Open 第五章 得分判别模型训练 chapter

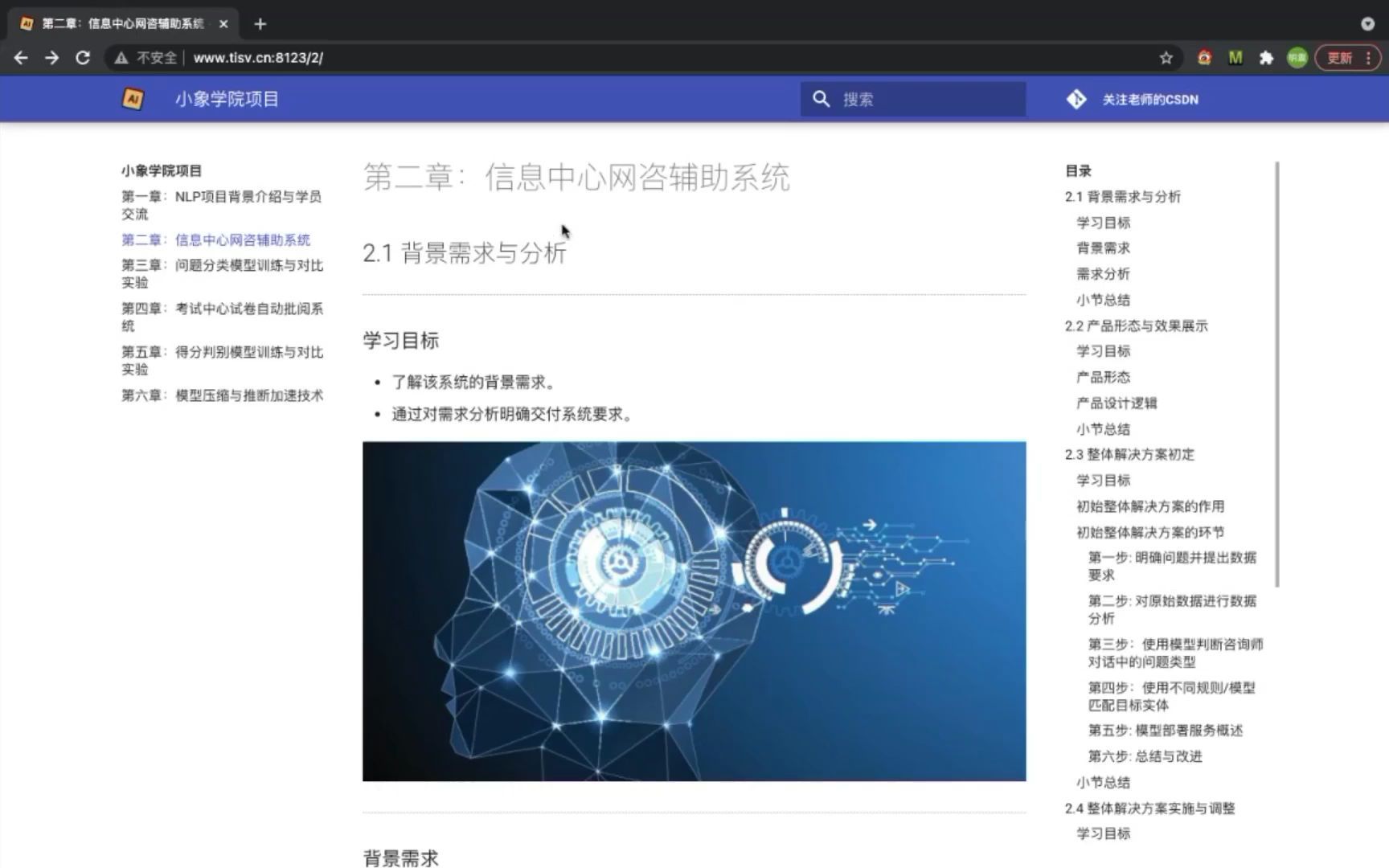222,360
